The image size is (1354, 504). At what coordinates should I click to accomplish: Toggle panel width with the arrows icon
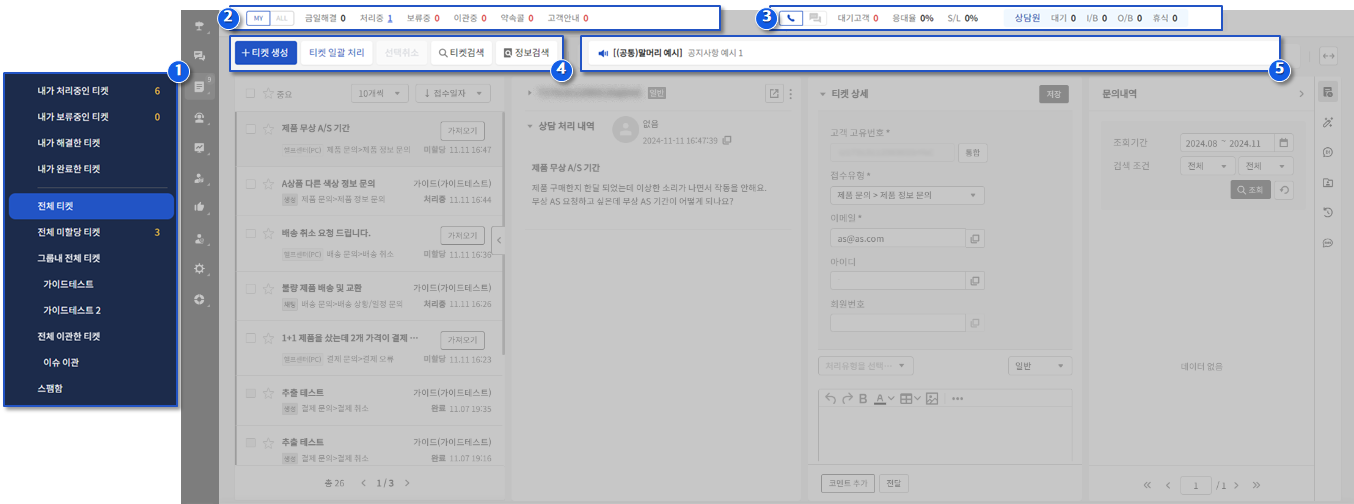(1329, 56)
